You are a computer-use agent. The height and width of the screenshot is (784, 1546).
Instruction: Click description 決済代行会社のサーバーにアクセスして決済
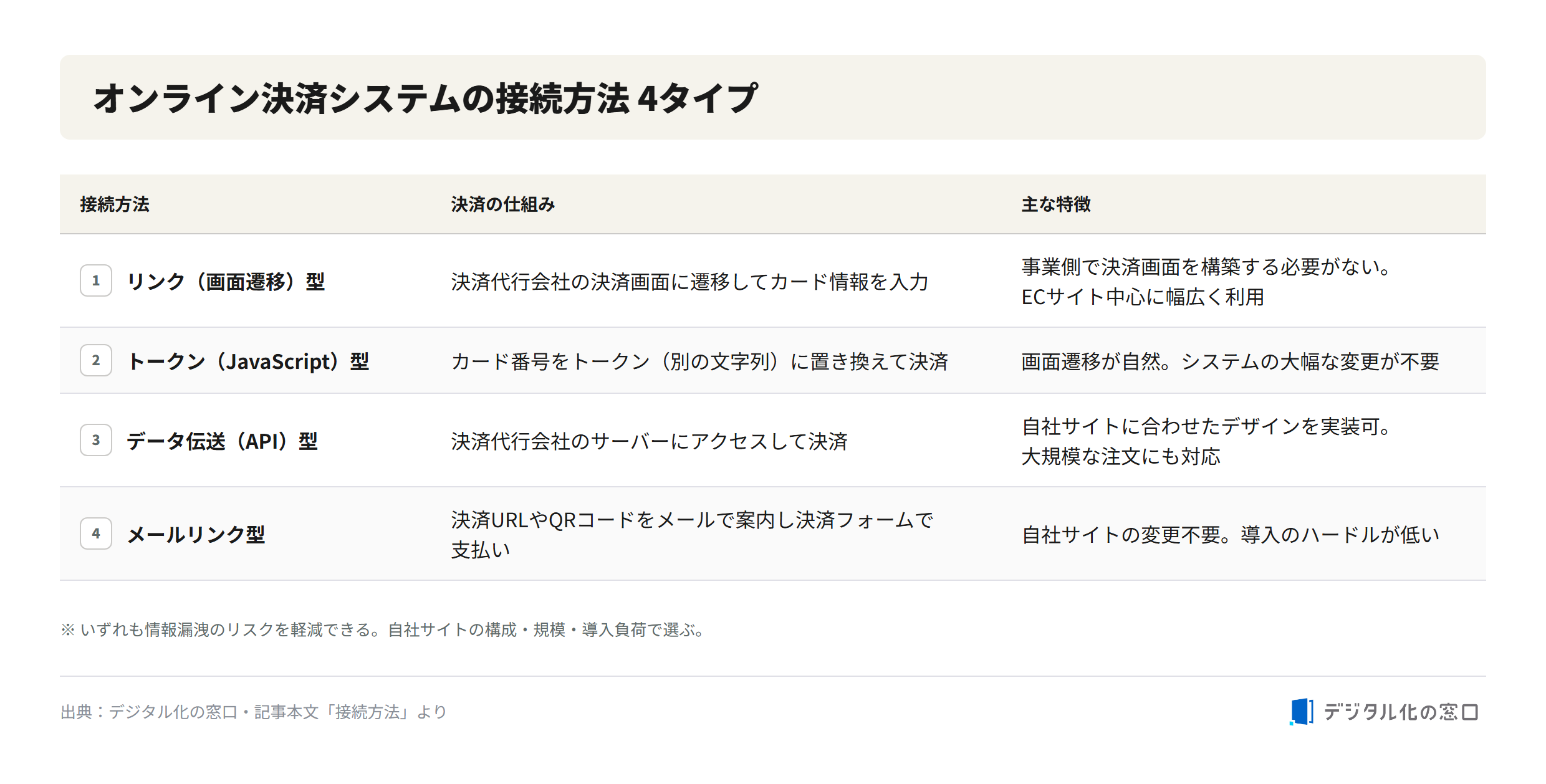click(649, 441)
